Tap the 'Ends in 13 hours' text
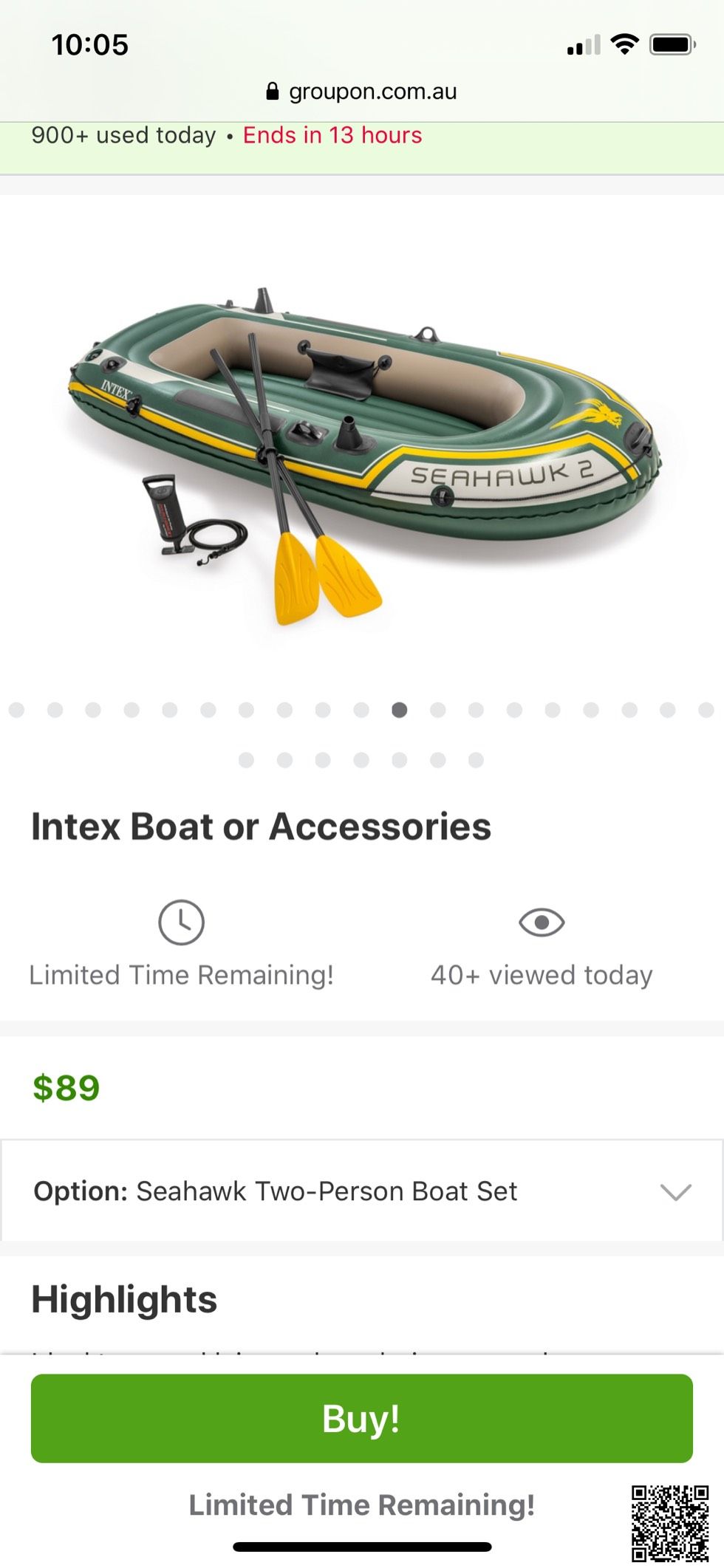This screenshot has height=1568, width=724. (x=332, y=135)
